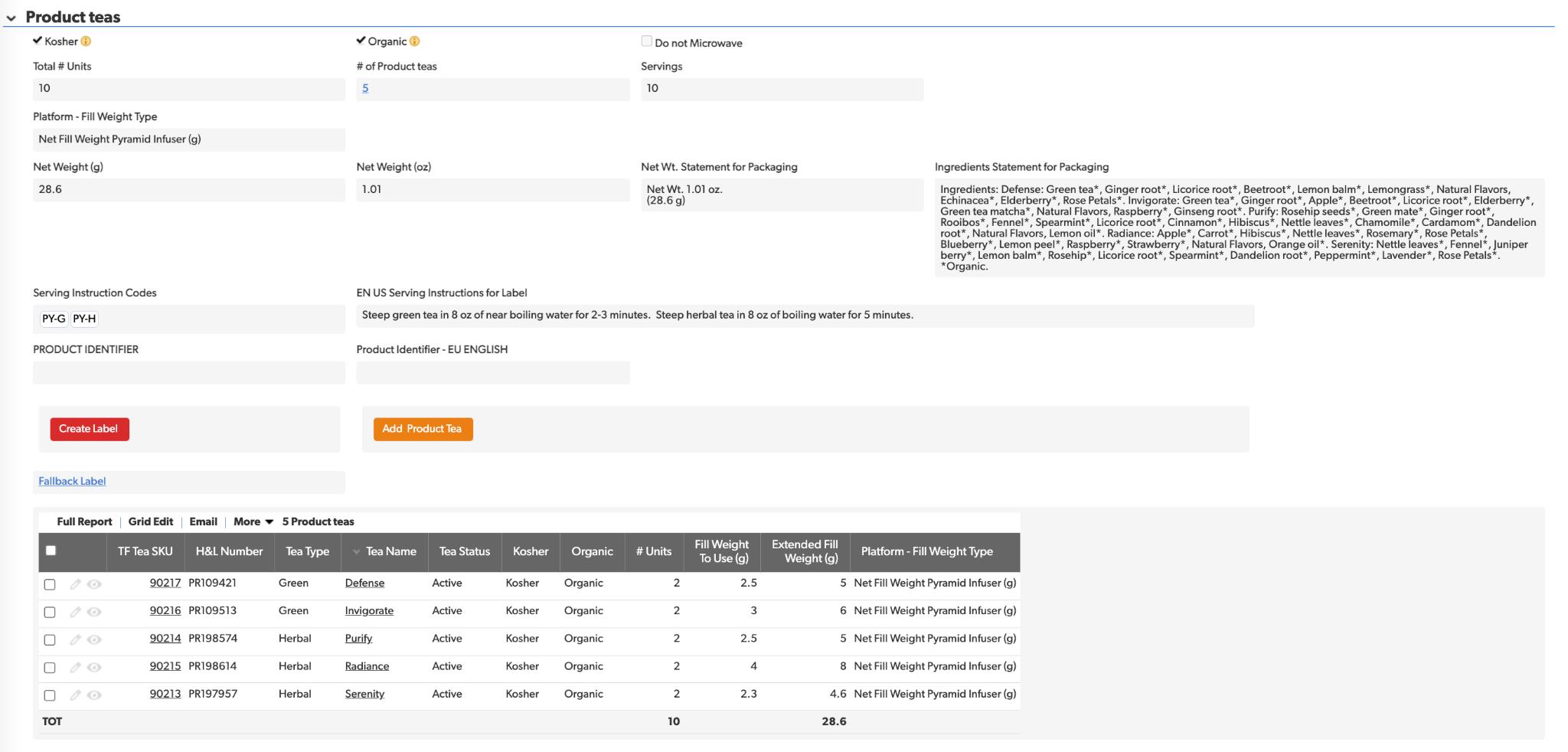Click the Product Identifier - EU ENGLISH field

493,372
